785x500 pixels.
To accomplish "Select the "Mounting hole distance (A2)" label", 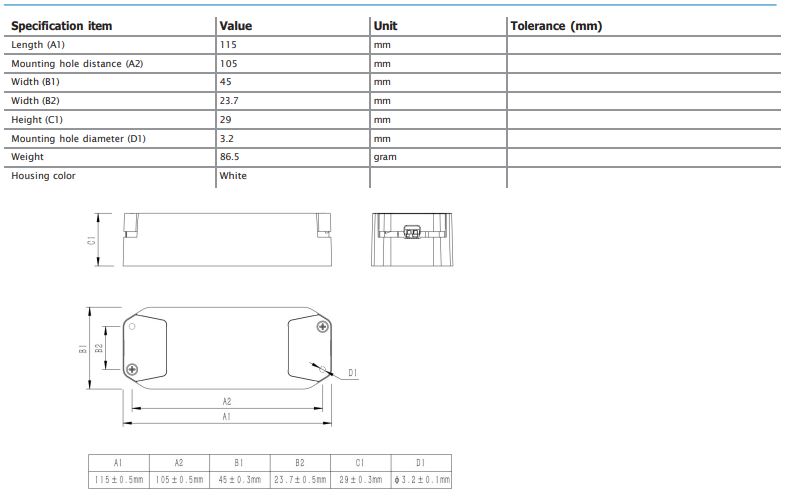I will 77,64.
